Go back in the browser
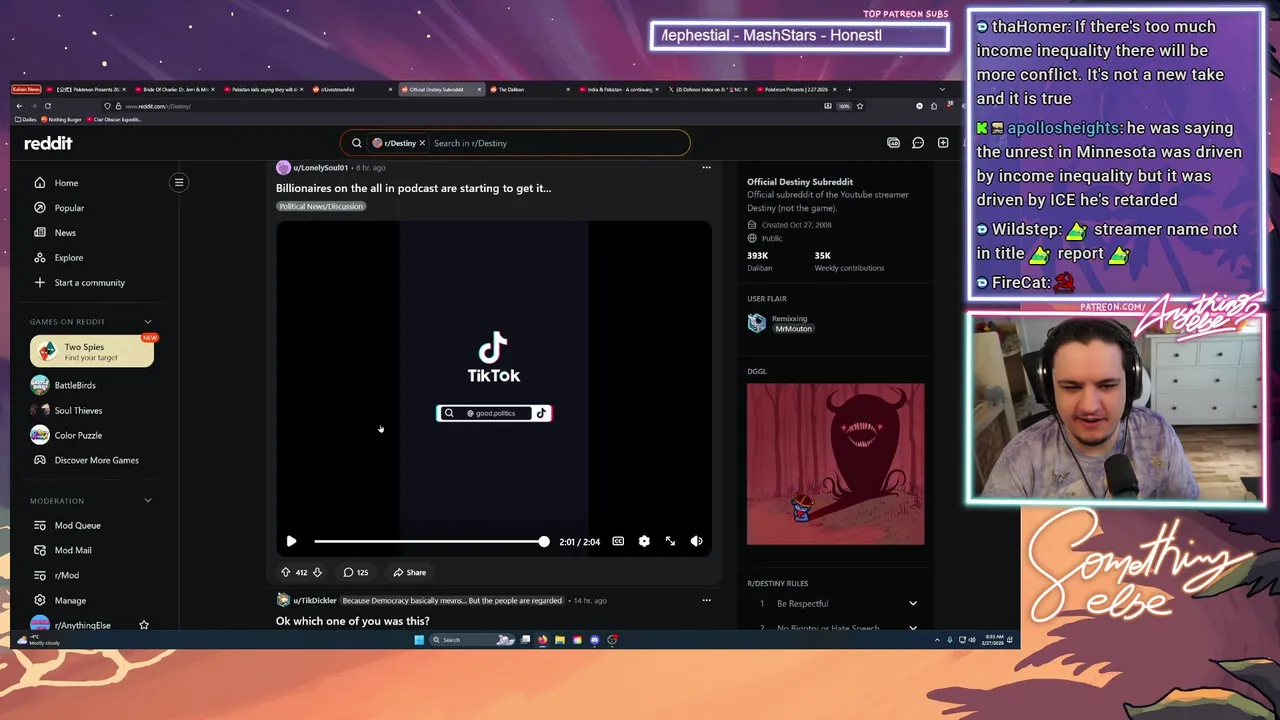The image size is (1280, 720). tap(19, 106)
